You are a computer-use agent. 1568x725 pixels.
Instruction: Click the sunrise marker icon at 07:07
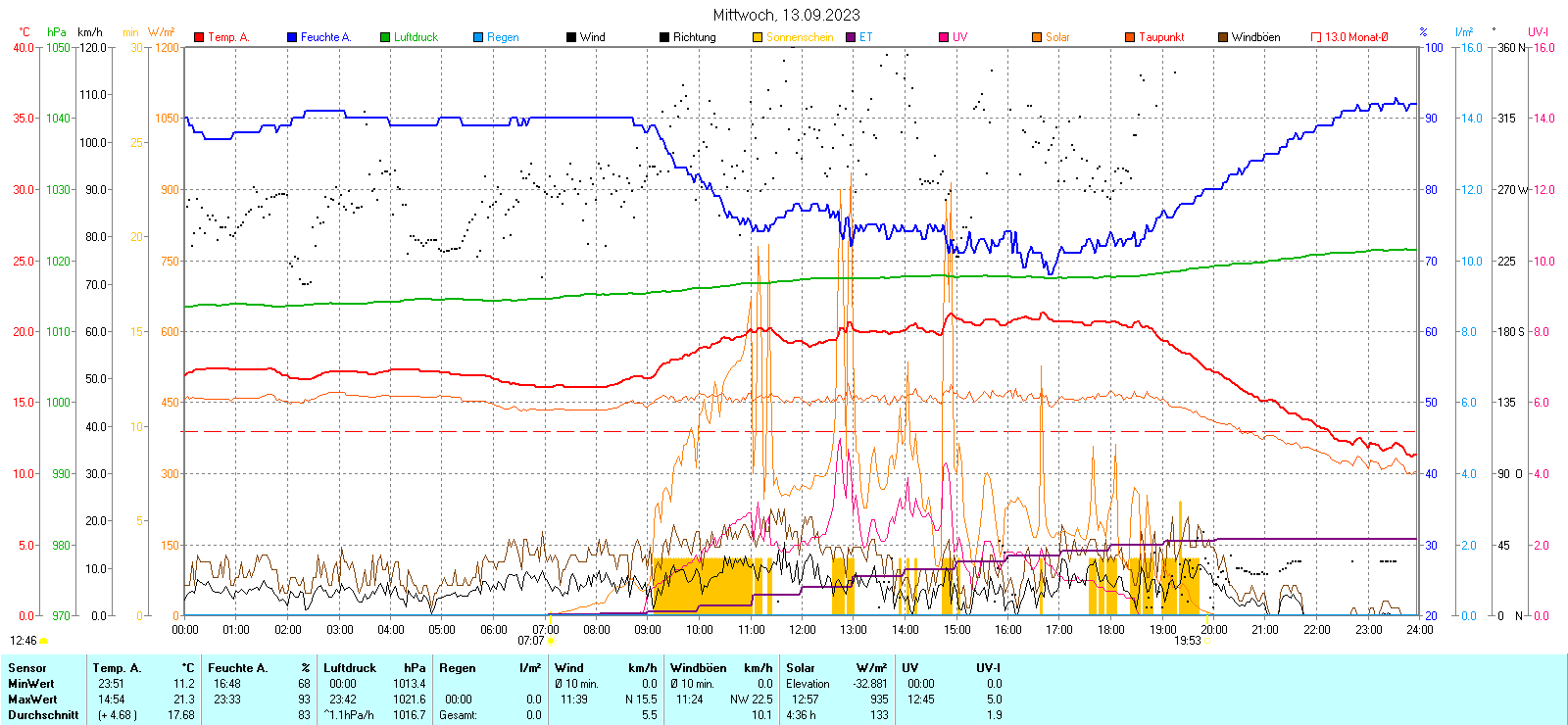click(x=552, y=641)
